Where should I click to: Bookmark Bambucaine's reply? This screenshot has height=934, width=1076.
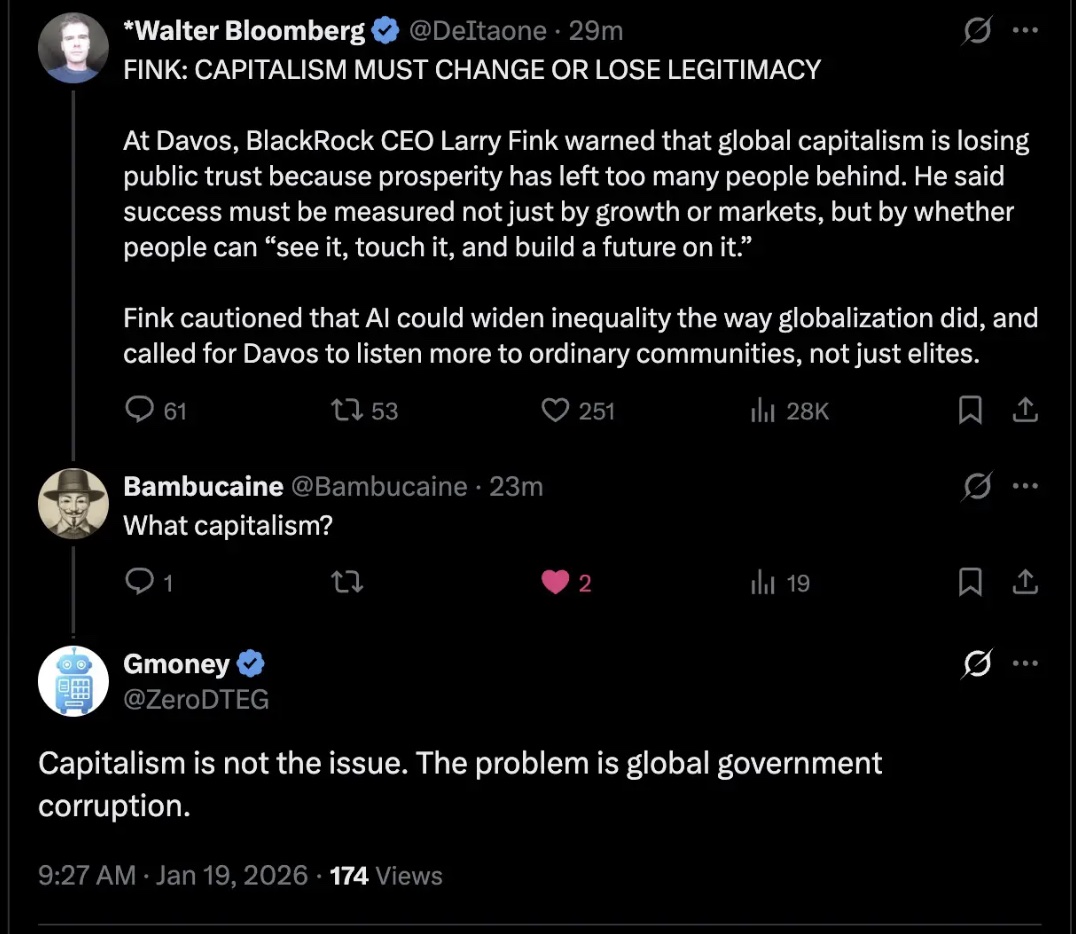(x=970, y=582)
